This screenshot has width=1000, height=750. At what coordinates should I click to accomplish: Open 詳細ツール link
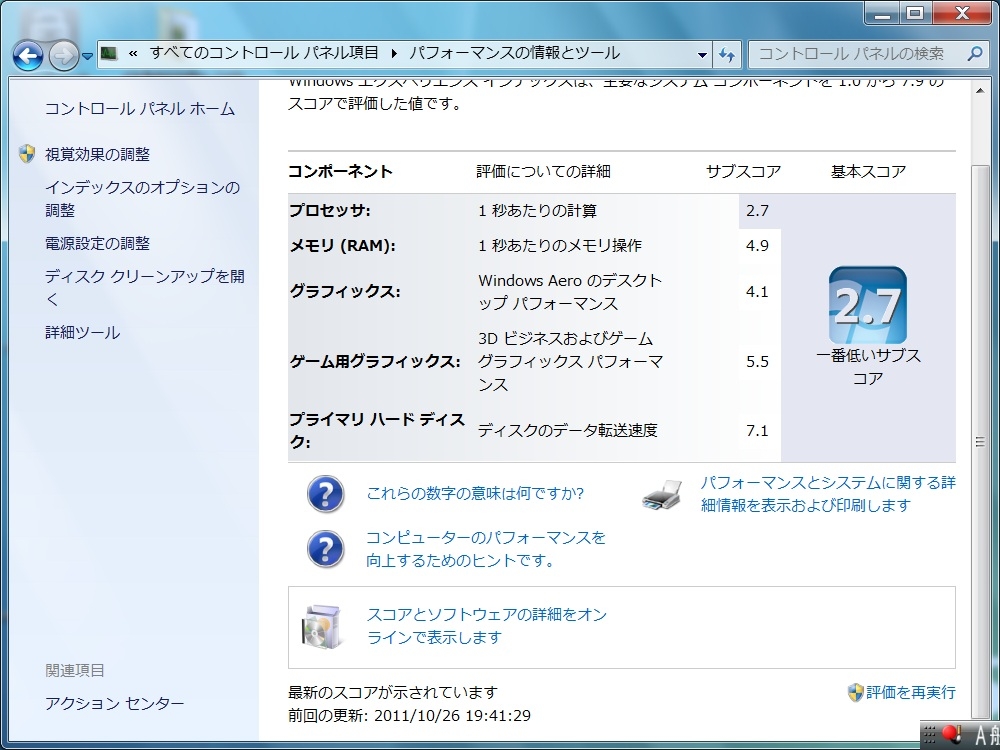(x=82, y=332)
